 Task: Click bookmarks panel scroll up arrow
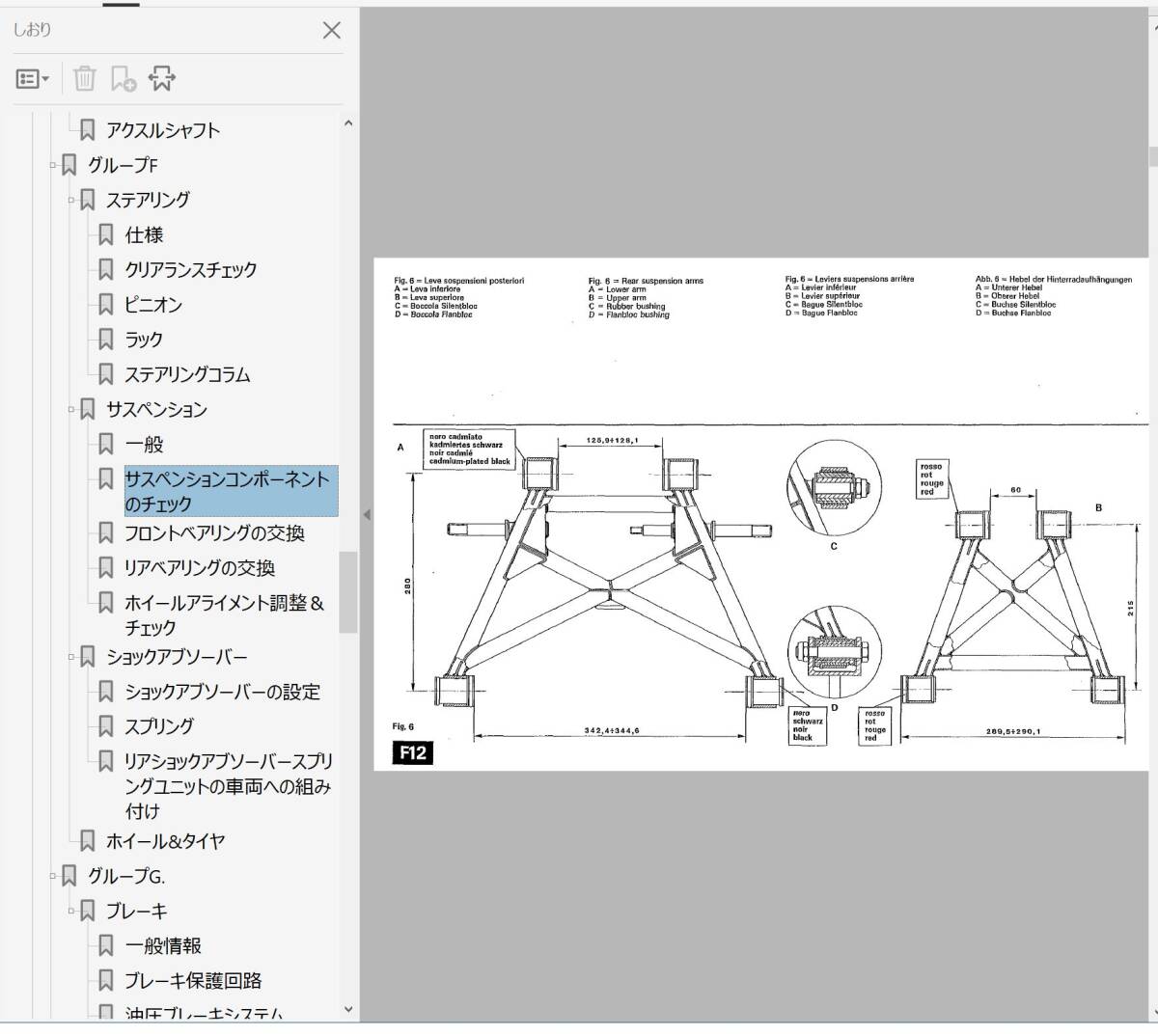point(348,123)
